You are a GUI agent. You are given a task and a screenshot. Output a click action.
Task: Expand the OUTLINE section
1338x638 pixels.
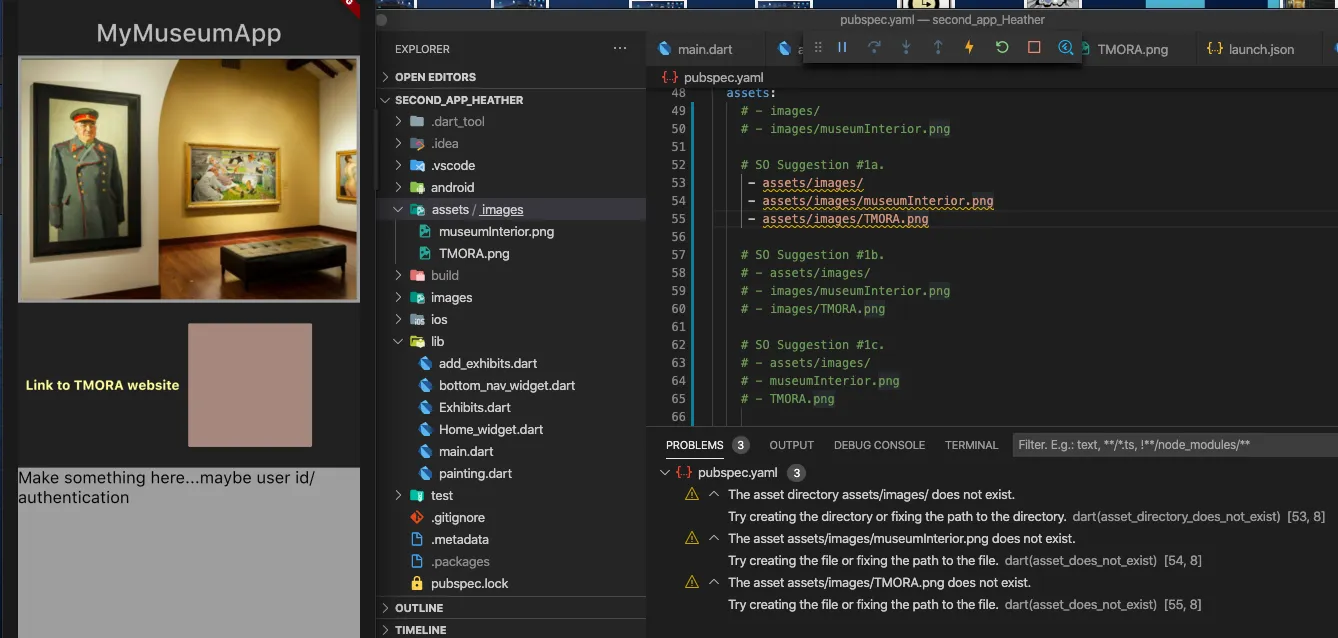click(419, 608)
